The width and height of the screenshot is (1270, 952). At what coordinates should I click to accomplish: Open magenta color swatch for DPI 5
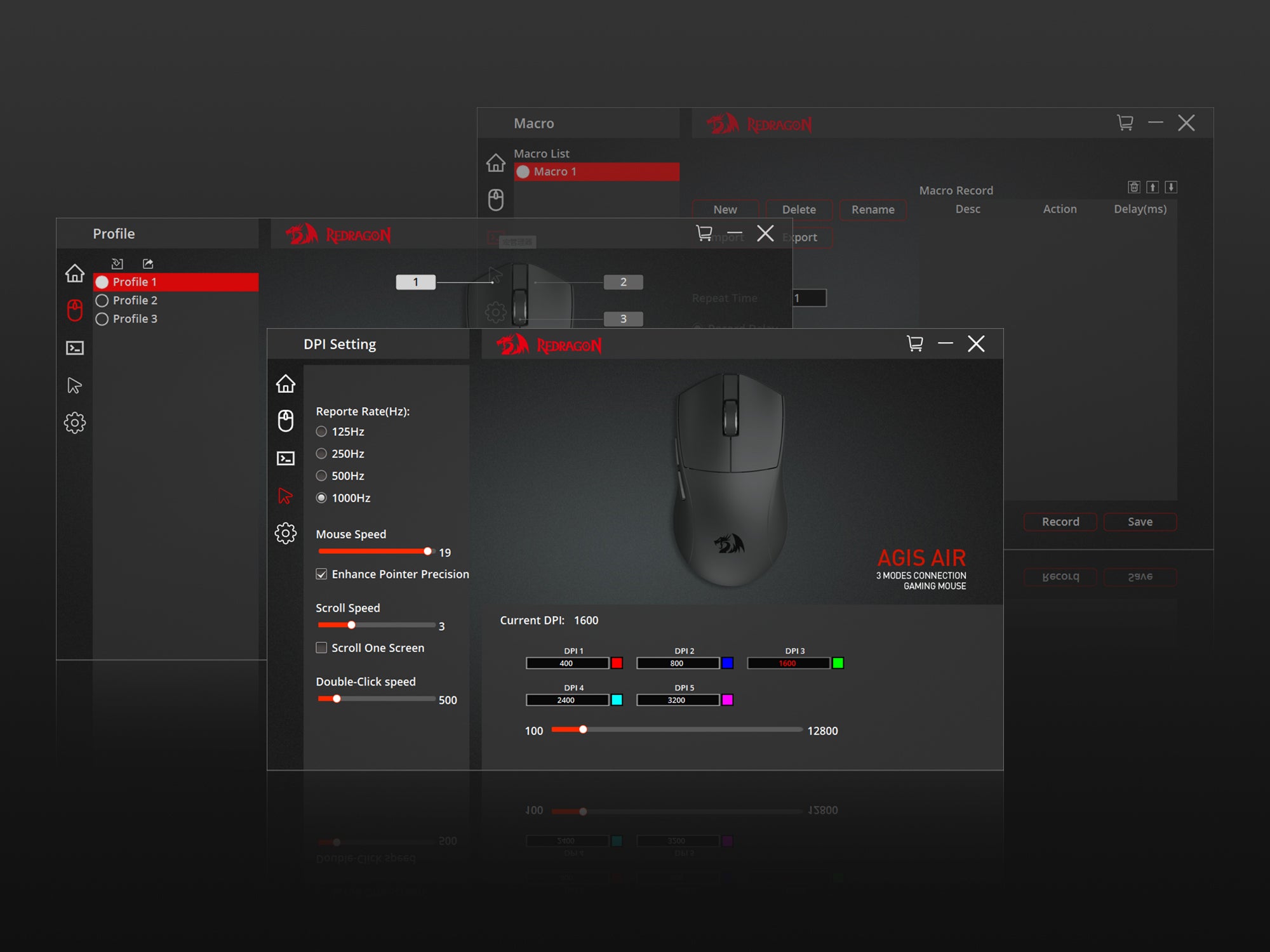coord(728,700)
